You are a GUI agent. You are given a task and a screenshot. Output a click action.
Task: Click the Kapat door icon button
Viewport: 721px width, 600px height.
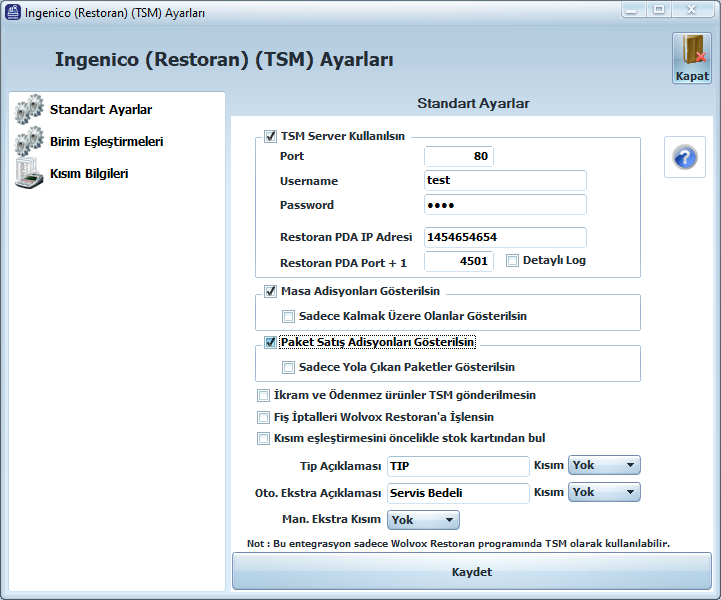[x=691, y=57]
